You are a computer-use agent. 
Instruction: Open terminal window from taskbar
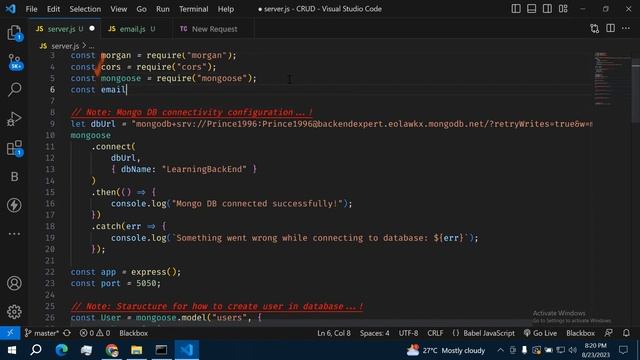(x=161, y=350)
